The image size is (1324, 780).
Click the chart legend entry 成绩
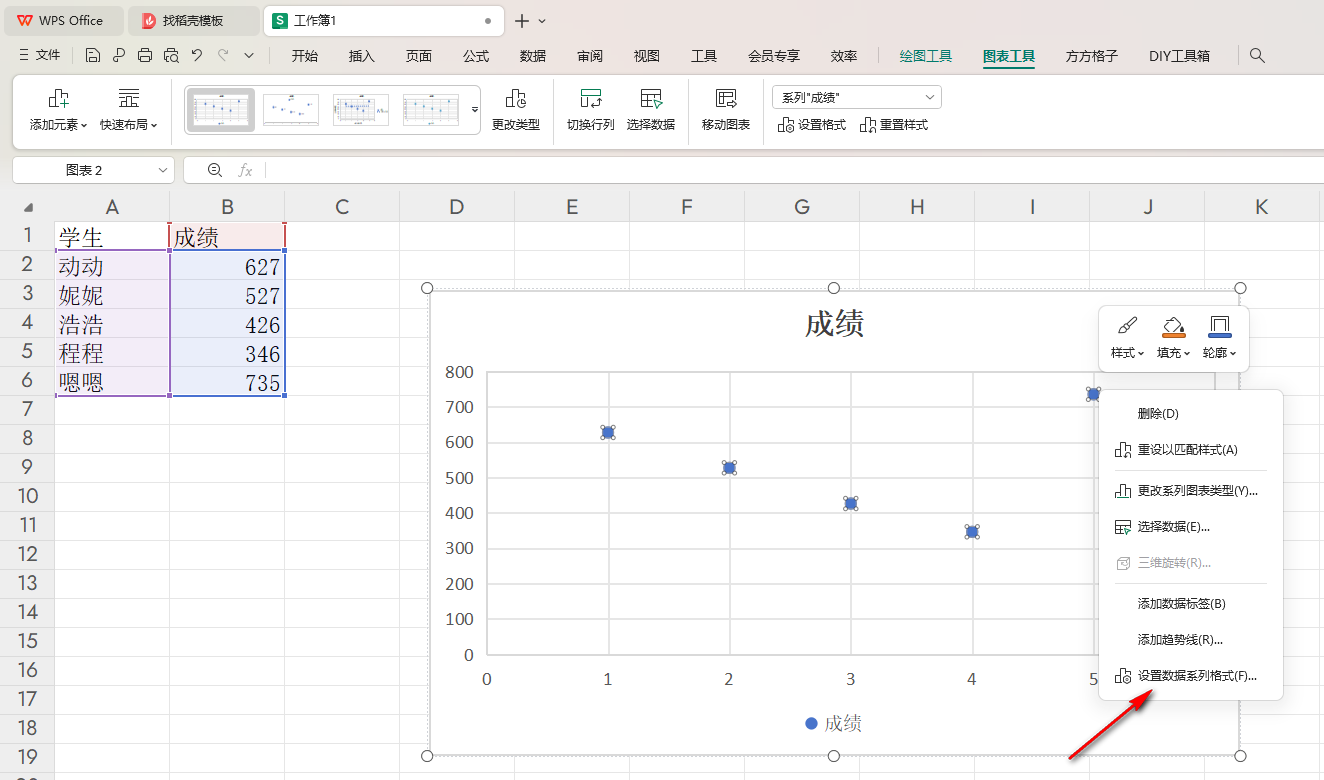(x=834, y=724)
